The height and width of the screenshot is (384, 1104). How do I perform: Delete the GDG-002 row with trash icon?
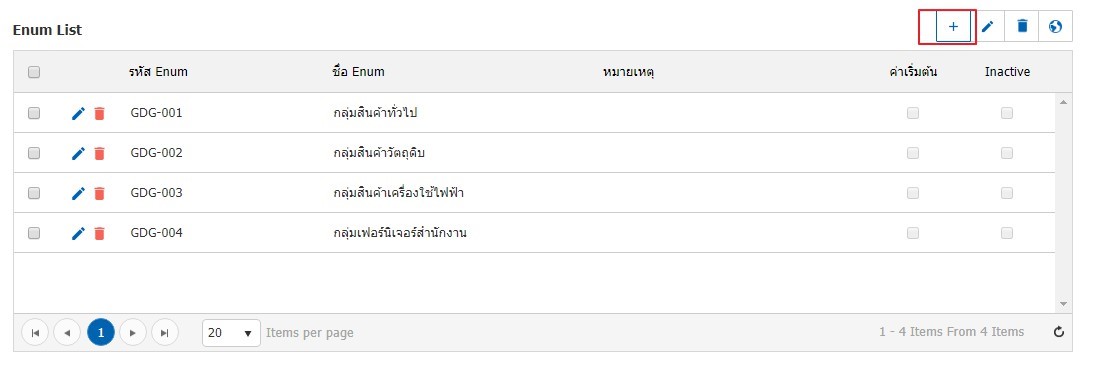[99, 153]
